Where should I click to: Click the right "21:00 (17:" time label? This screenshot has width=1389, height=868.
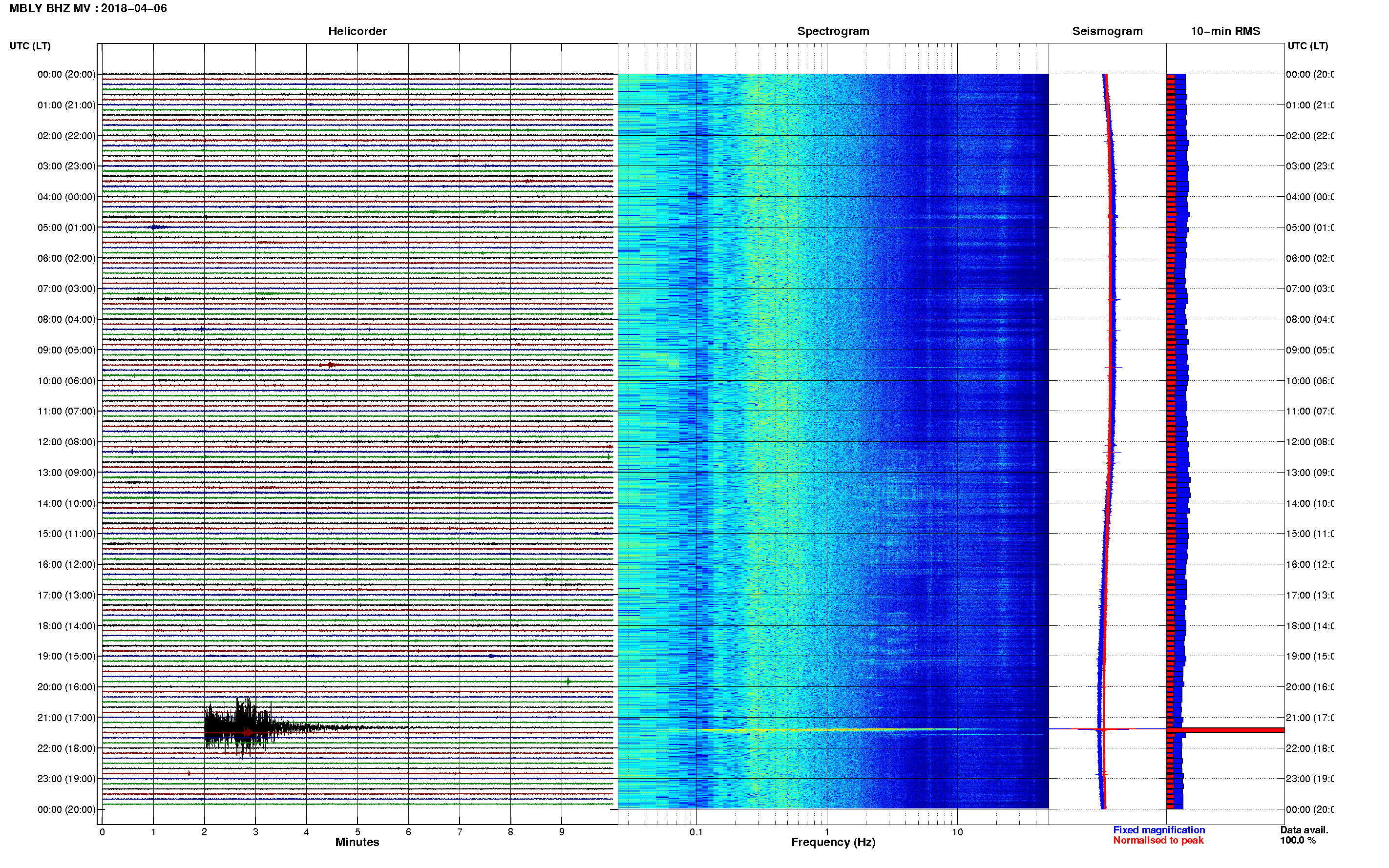[1310, 718]
